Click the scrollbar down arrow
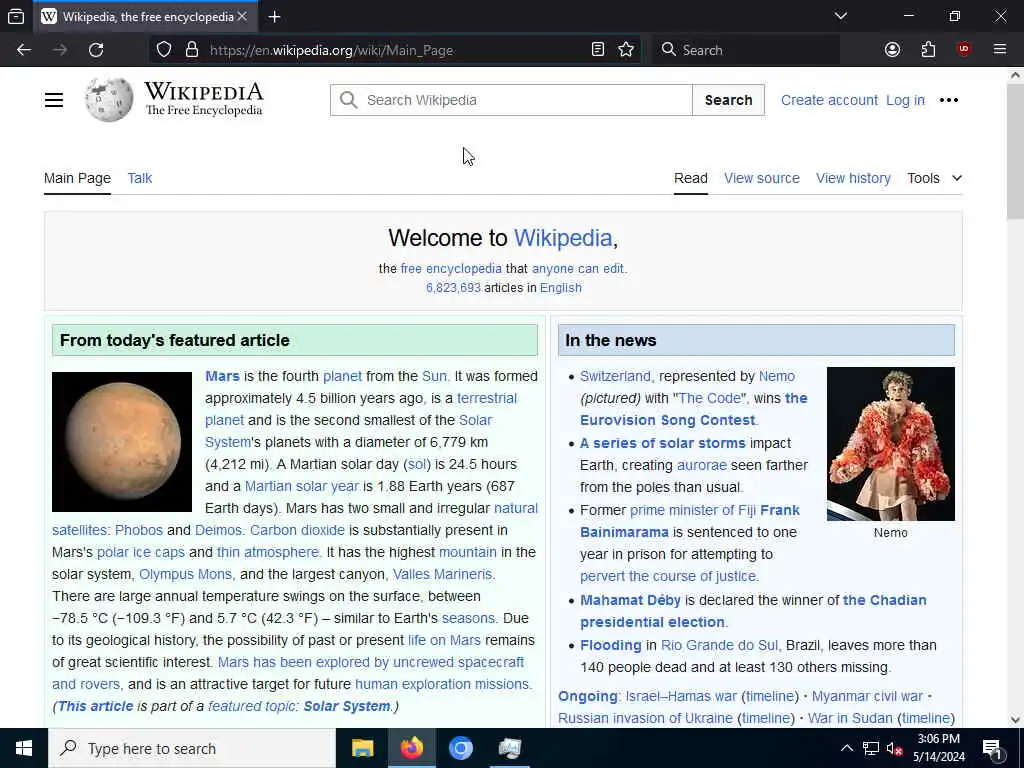 pyautogui.click(x=1015, y=720)
